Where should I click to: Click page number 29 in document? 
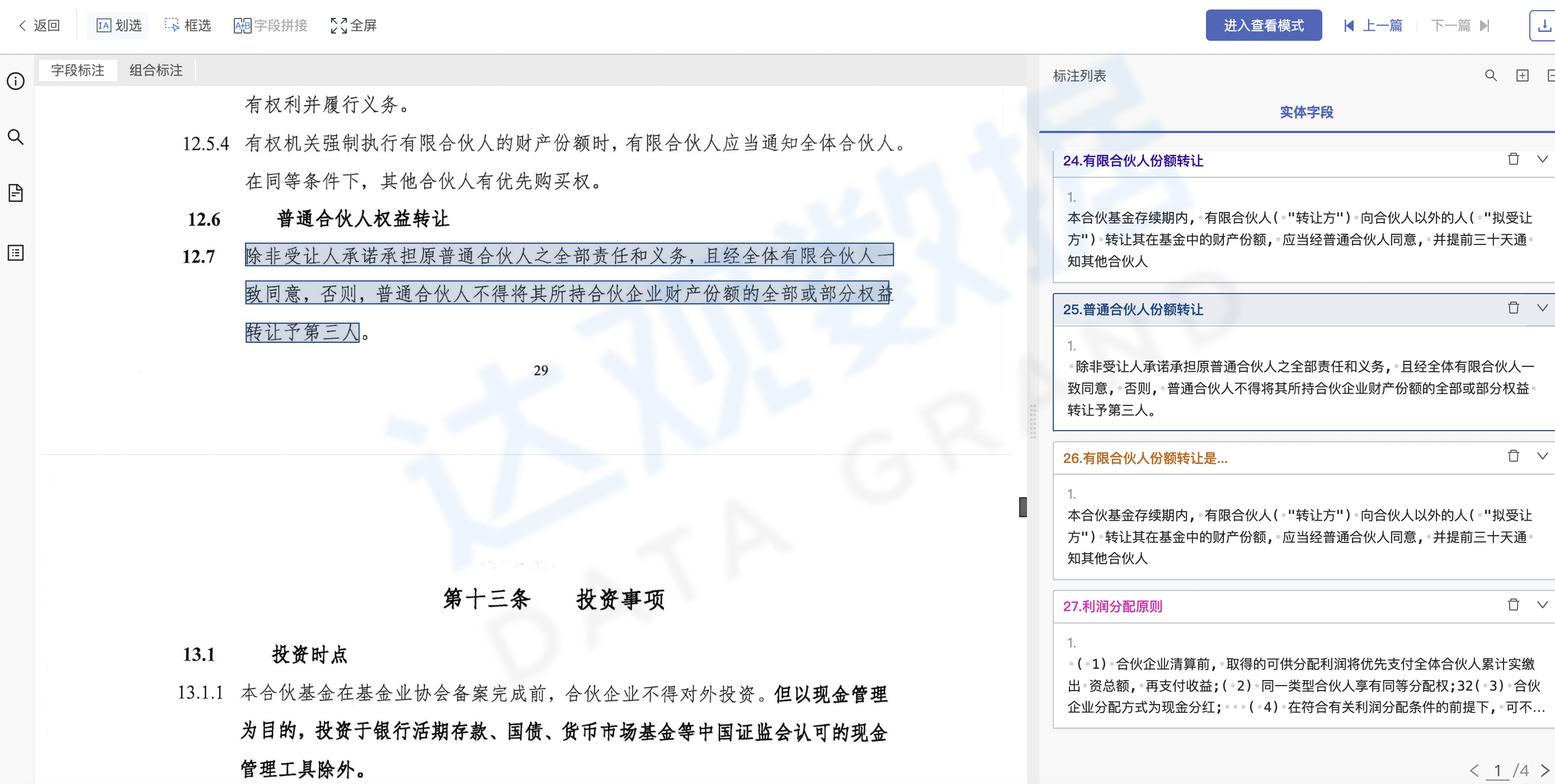541,370
